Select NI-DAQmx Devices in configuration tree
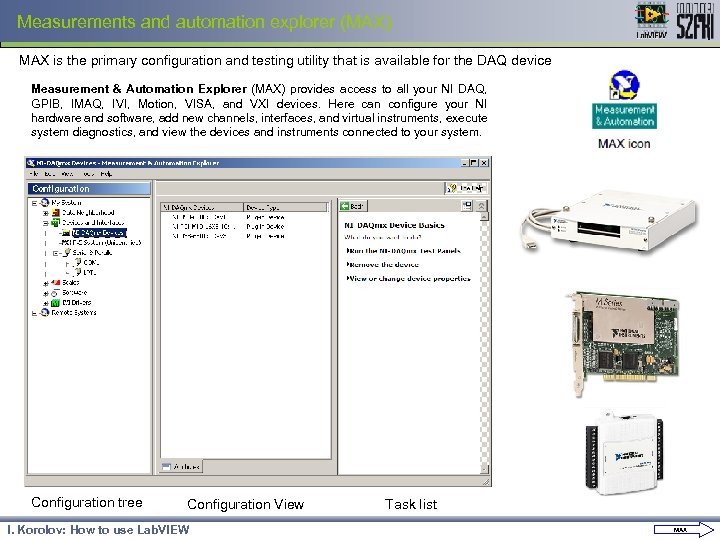The height and width of the screenshot is (540, 720). pos(99,233)
